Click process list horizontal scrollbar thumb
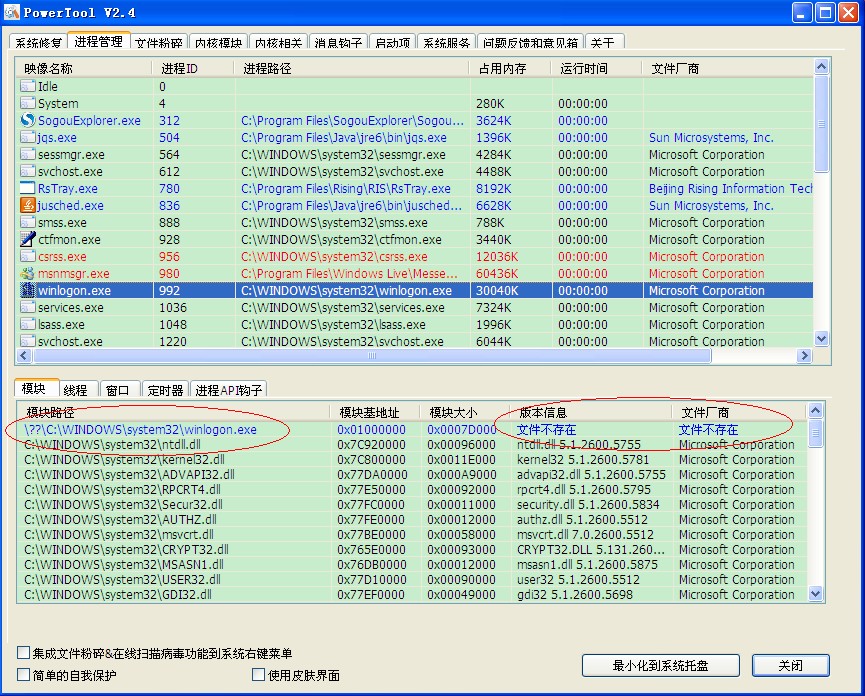Image resolution: width=865 pixels, height=696 pixels. 372,356
